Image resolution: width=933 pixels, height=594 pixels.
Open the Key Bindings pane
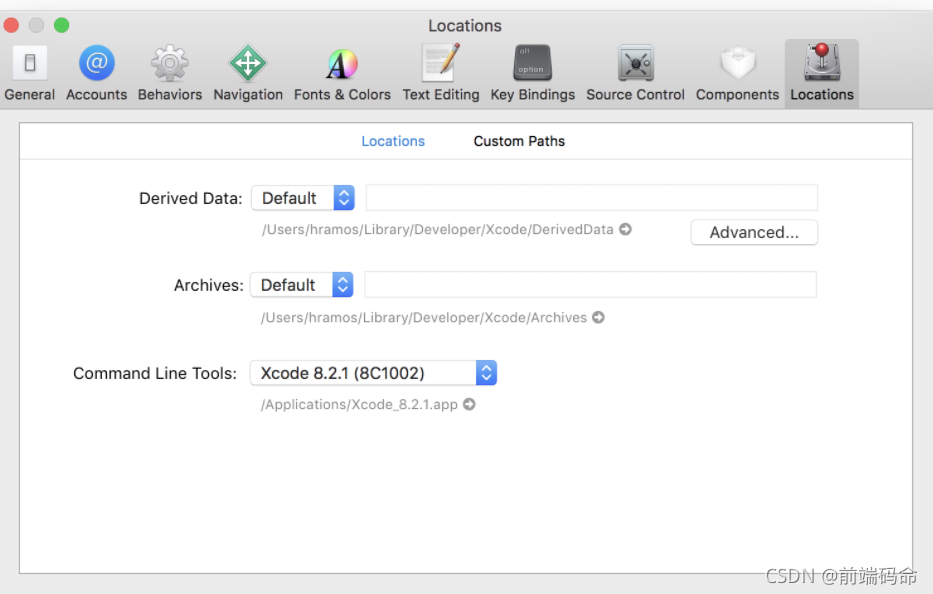coord(533,73)
